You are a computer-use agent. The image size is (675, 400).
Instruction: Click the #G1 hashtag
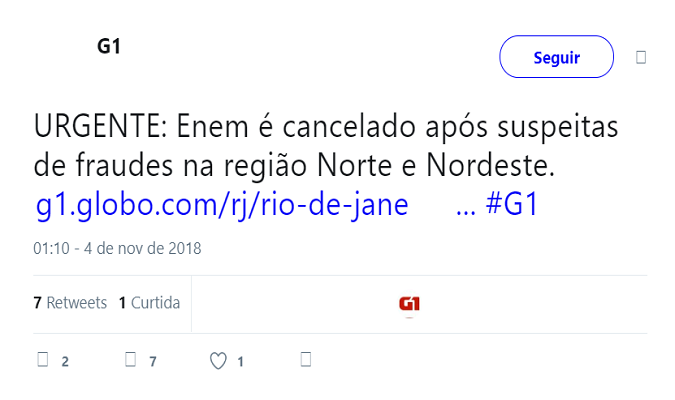click(512, 205)
